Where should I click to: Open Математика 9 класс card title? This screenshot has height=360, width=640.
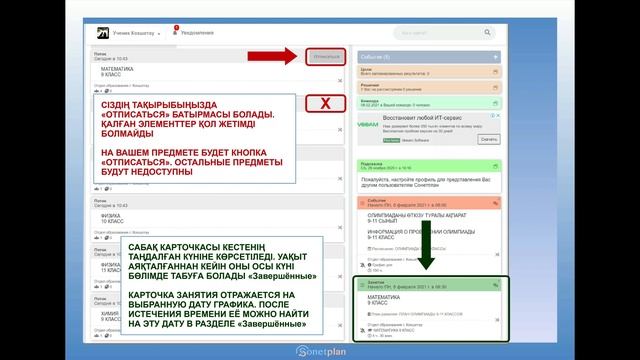(x=117, y=72)
